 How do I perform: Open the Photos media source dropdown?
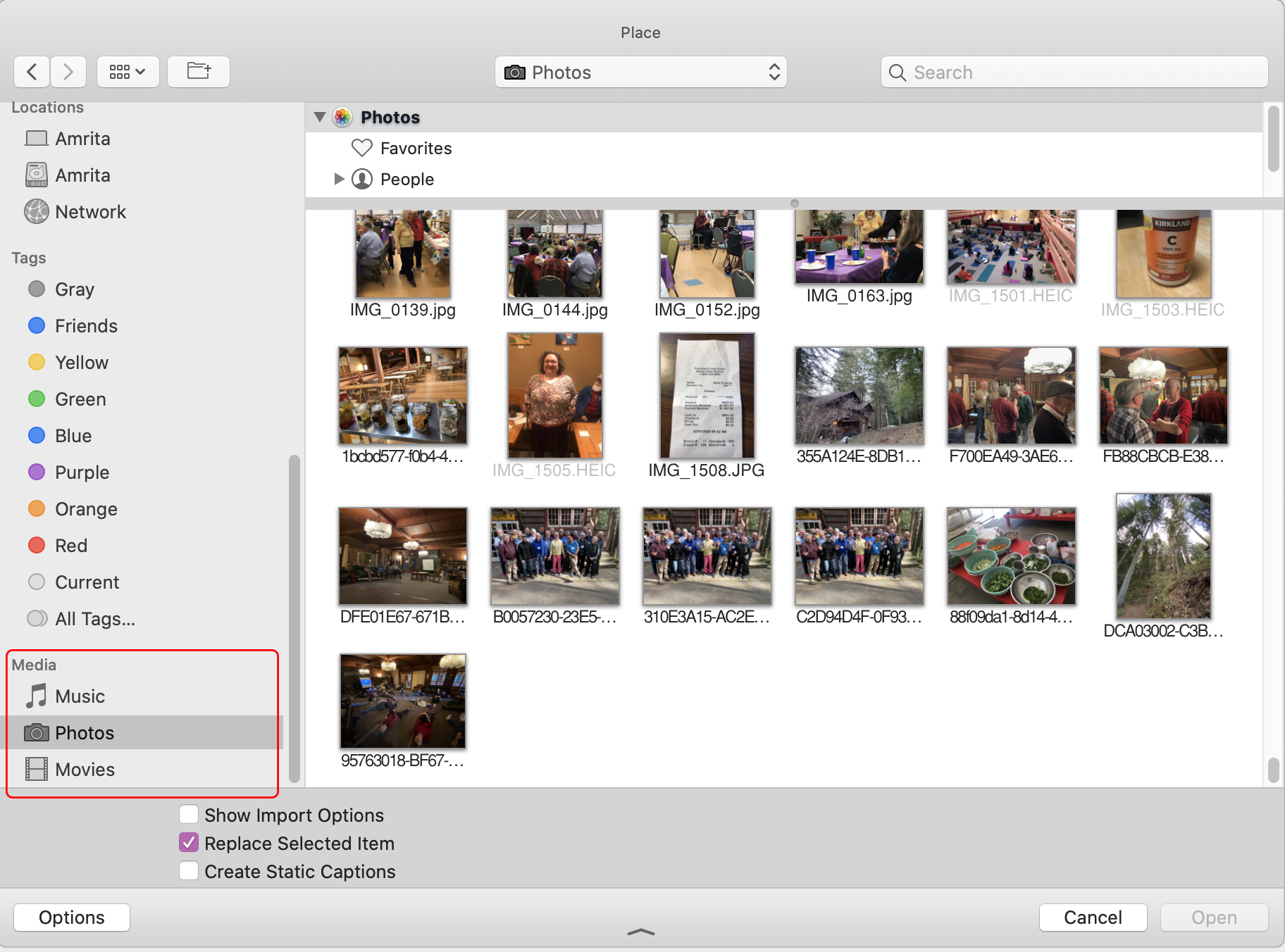click(640, 72)
